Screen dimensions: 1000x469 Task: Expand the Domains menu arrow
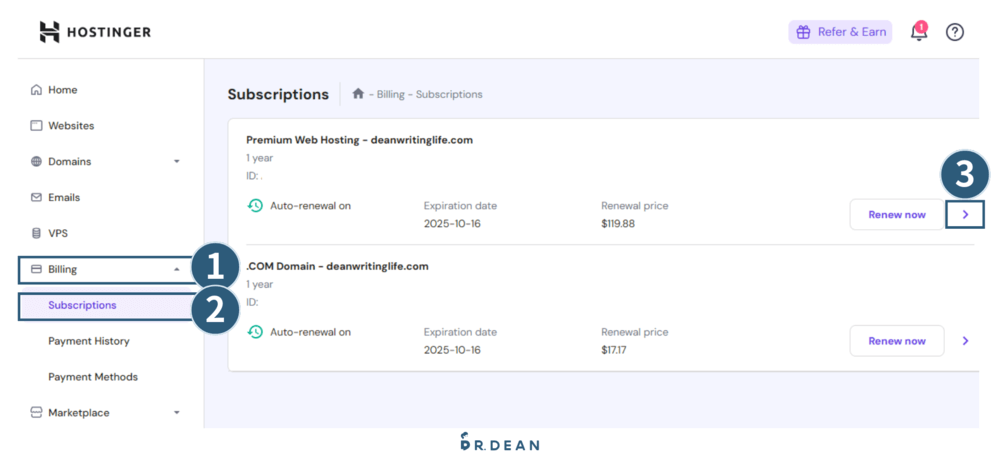177,162
